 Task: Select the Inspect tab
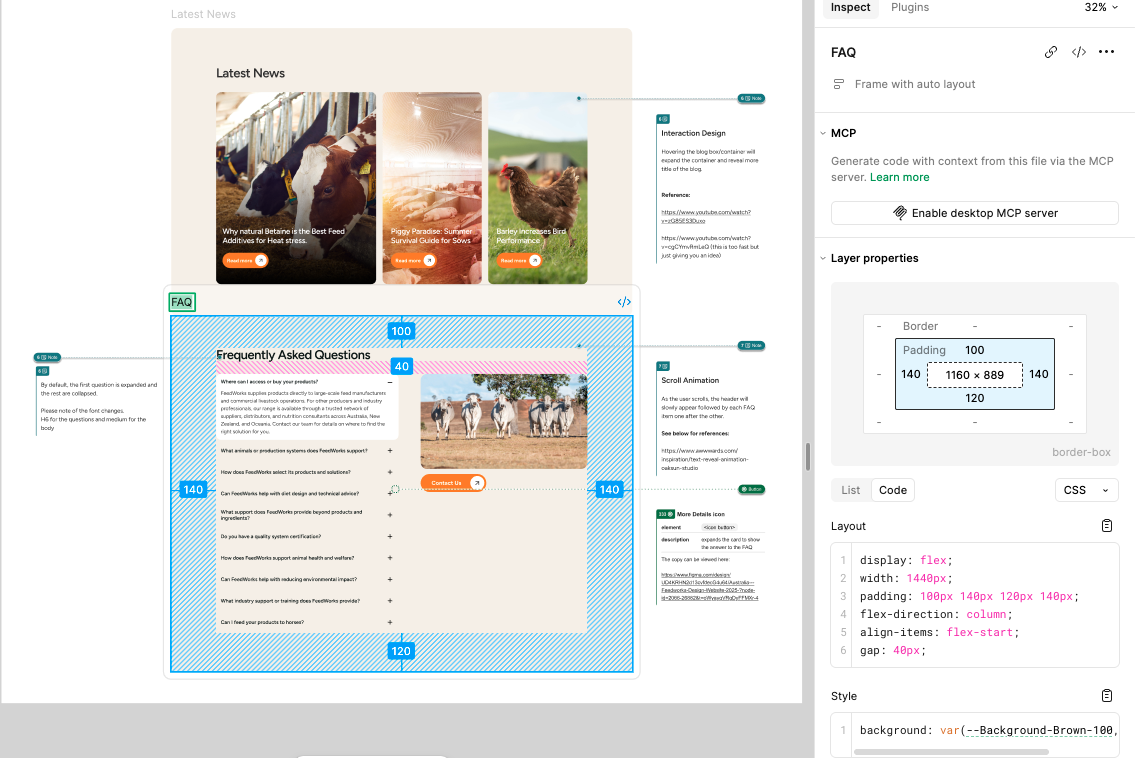click(850, 7)
